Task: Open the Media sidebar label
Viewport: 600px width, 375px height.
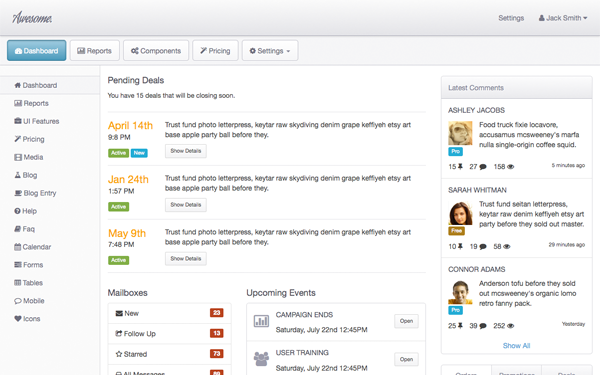Action: pyautogui.click(x=33, y=157)
